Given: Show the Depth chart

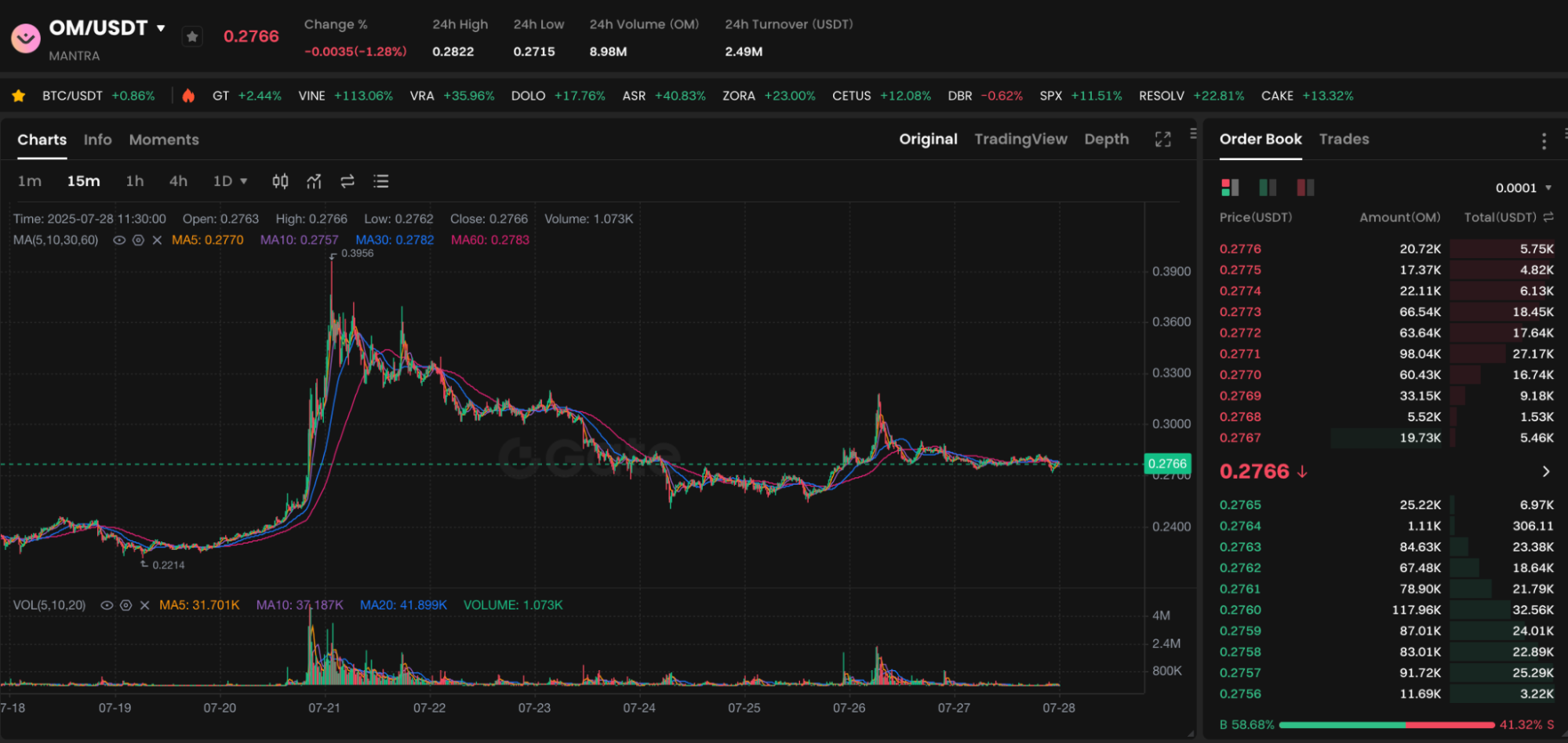Looking at the screenshot, I should click(x=1106, y=139).
